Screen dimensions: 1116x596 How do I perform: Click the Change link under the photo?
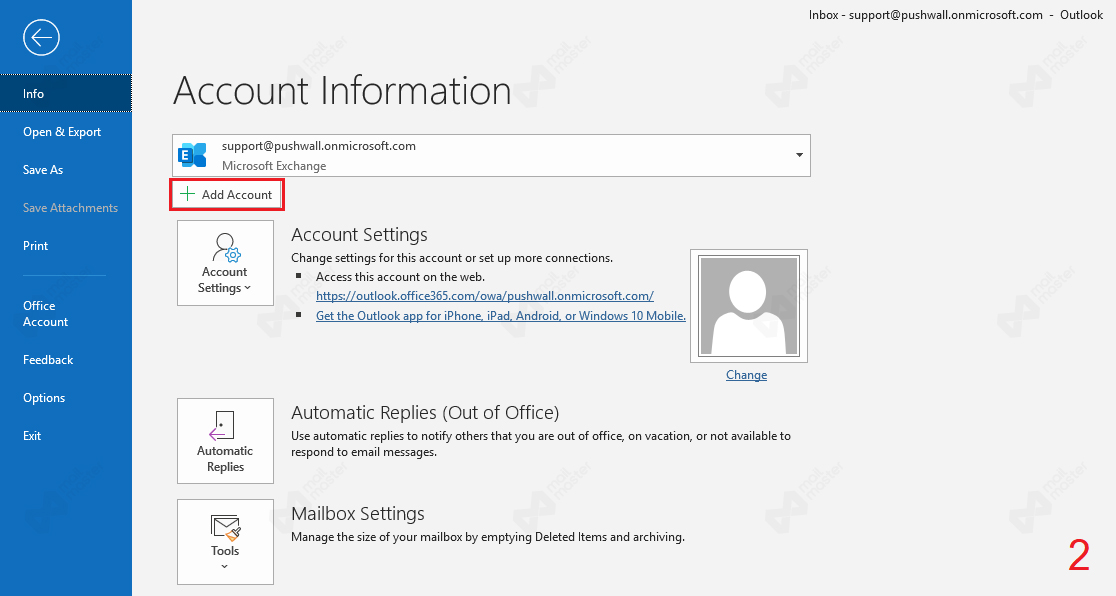[746, 375]
